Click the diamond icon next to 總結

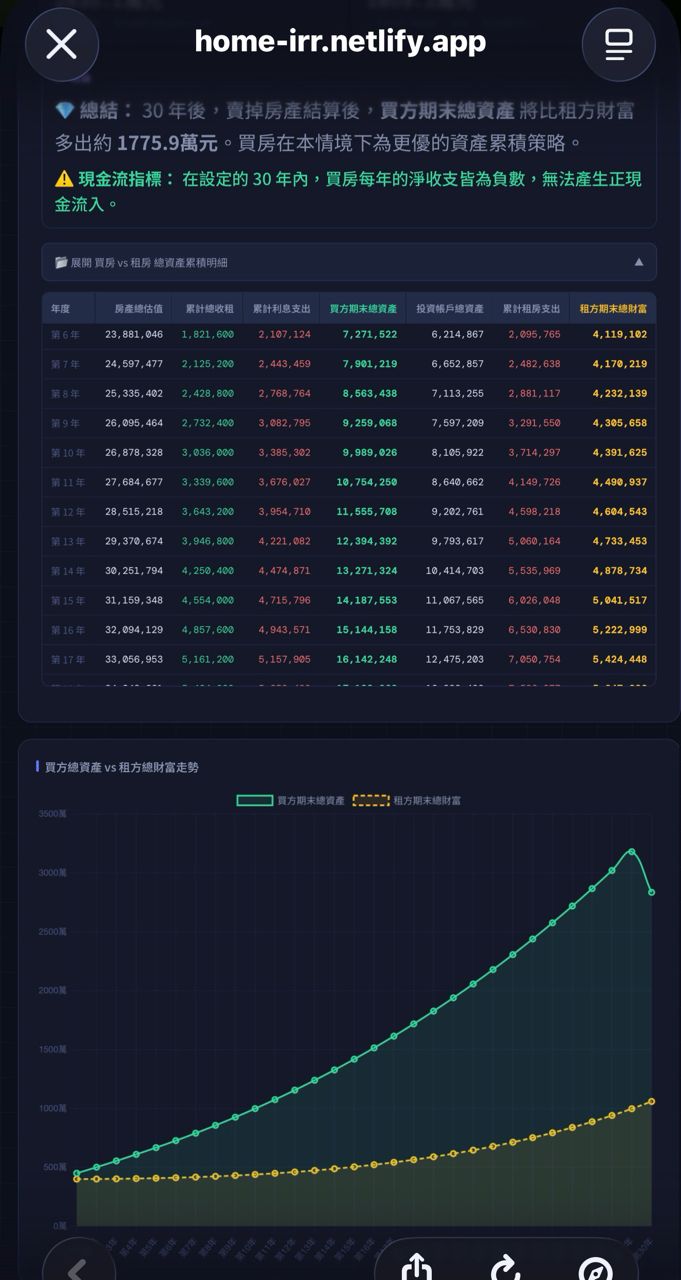(x=64, y=111)
